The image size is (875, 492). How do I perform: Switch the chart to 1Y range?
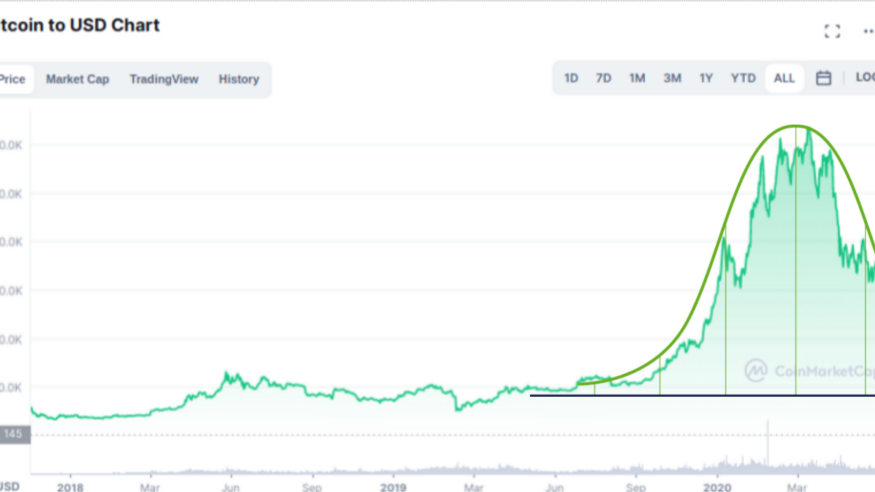click(706, 78)
